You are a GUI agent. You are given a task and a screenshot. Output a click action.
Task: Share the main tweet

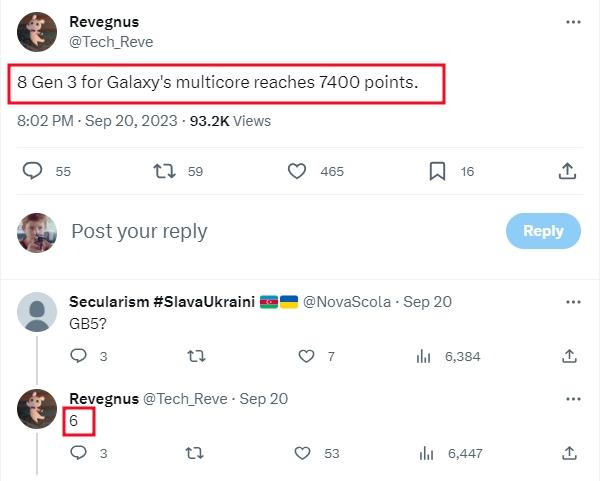[x=567, y=171]
